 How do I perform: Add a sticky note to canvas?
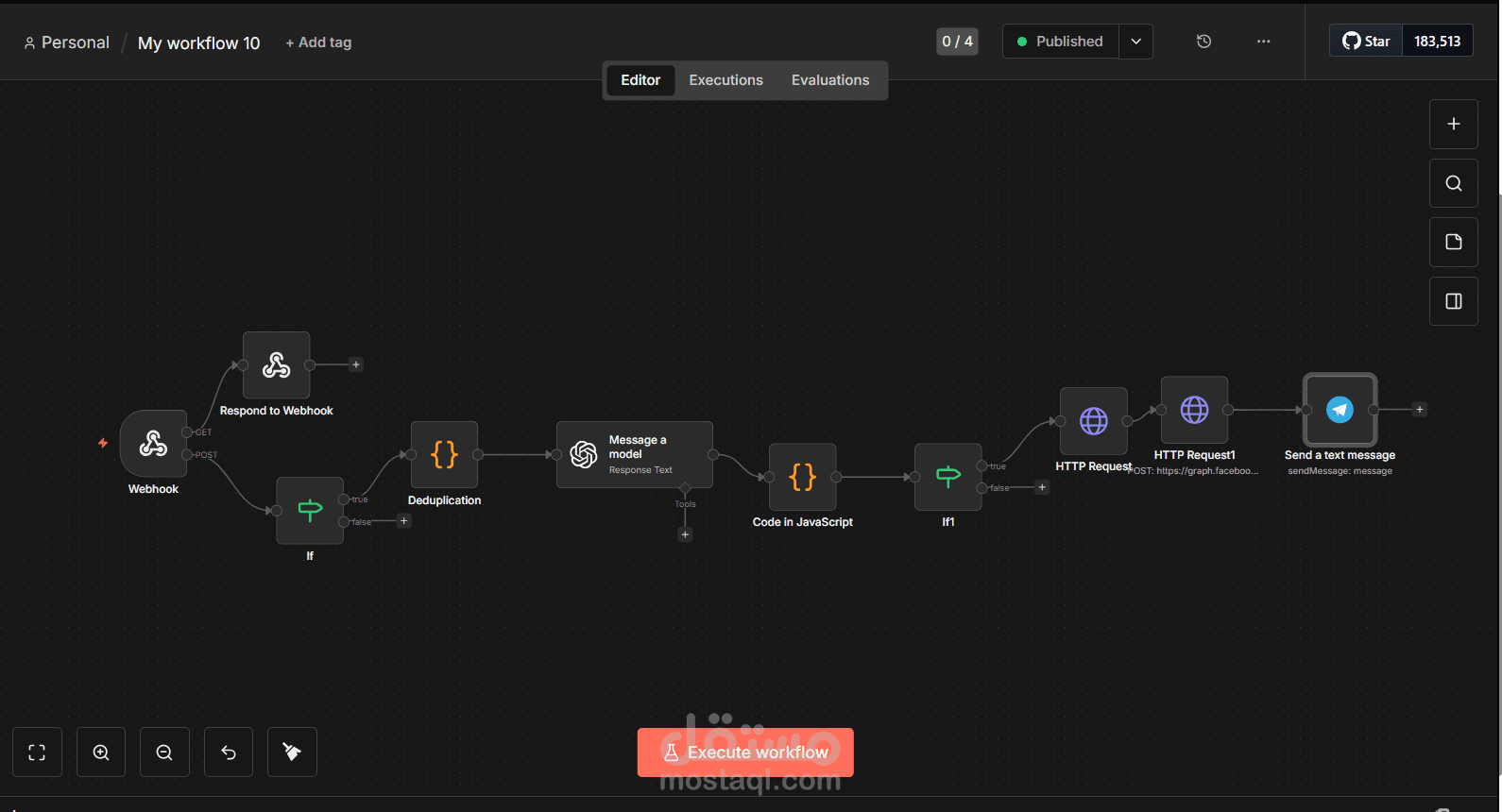[x=1454, y=242]
